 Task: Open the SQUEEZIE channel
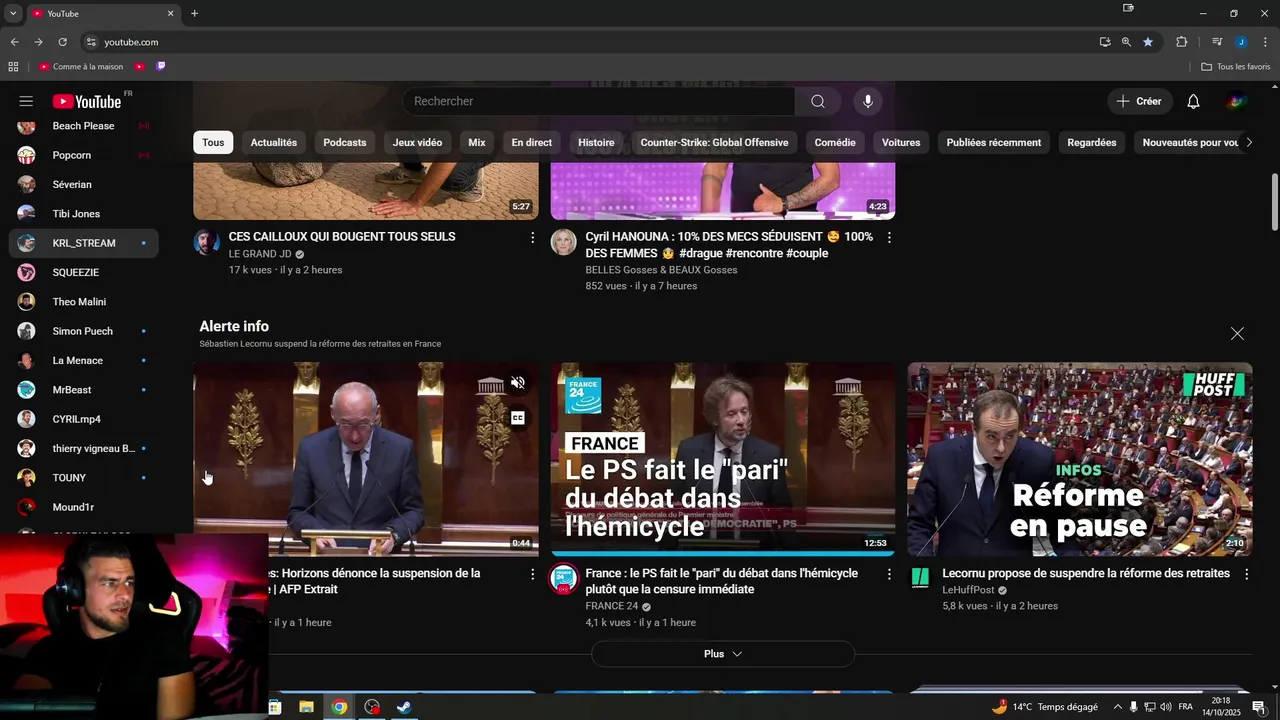coord(83,272)
